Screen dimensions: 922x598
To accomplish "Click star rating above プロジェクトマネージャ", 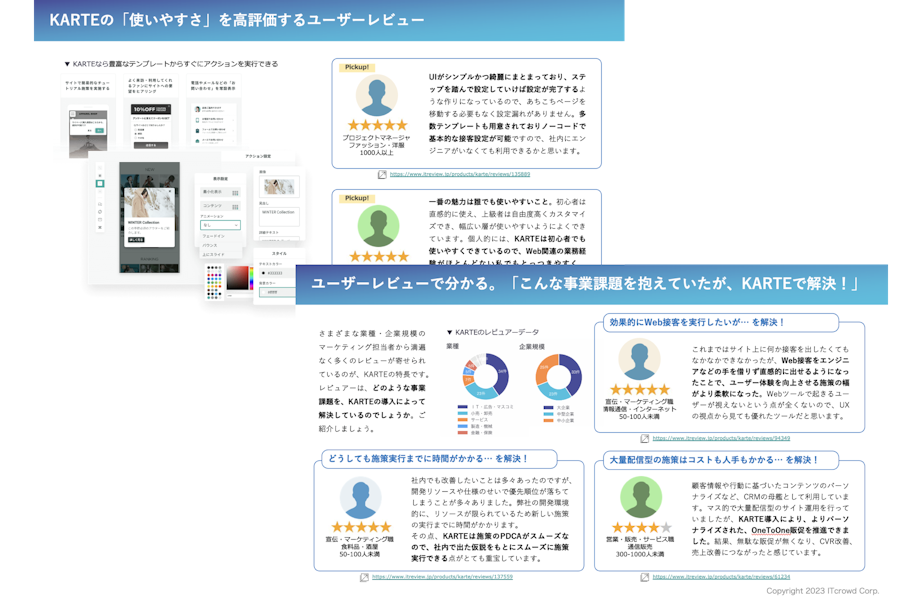I will click(377, 125).
